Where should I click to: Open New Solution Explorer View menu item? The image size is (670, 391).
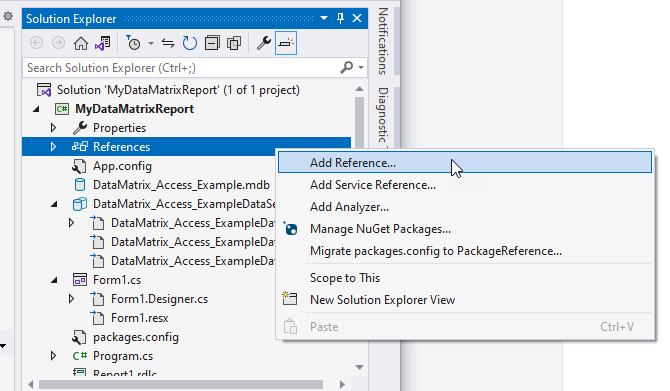(465, 300)
